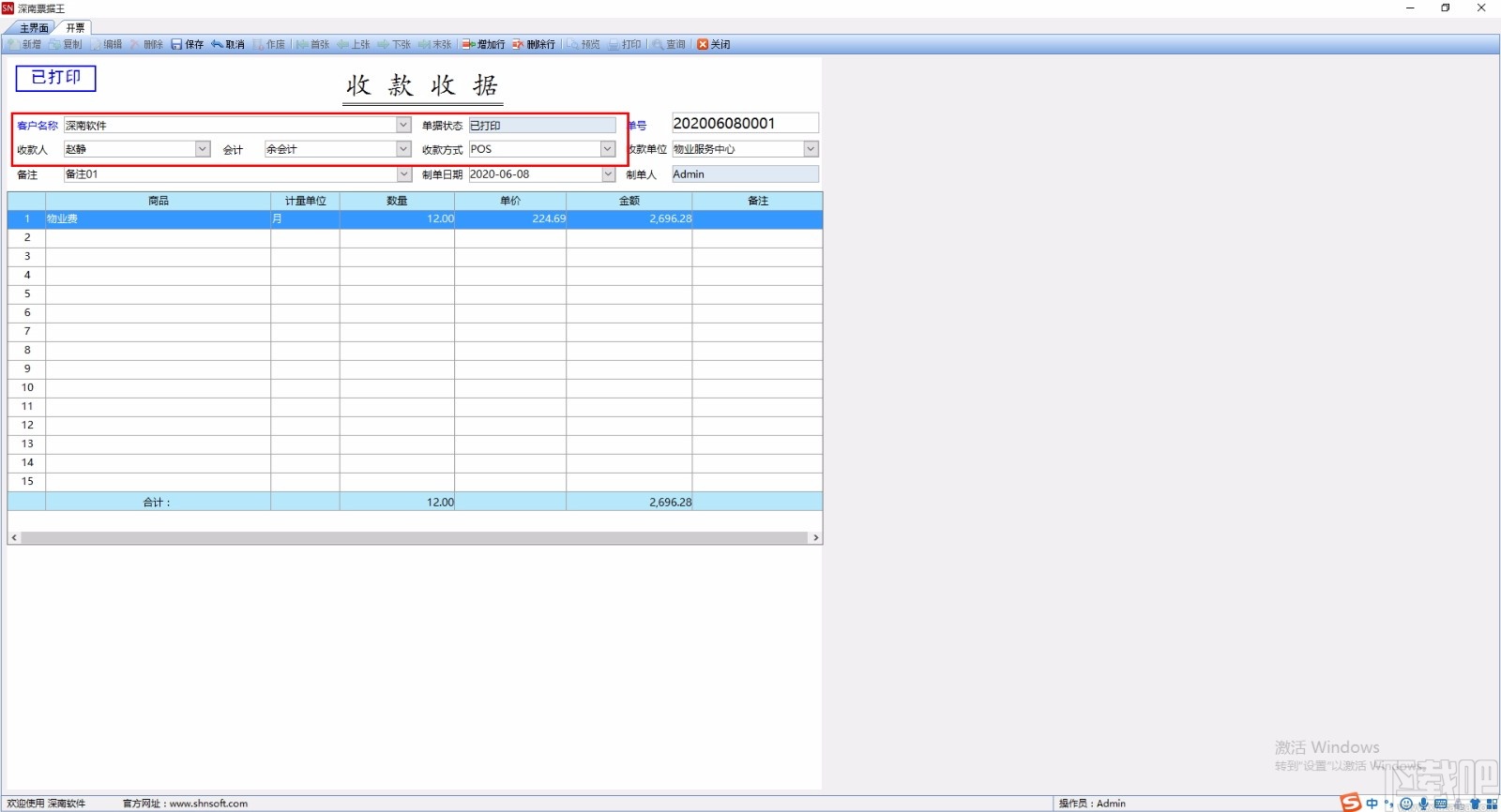Expand the 收款单位 dropdown

click(x=811, y=149)
